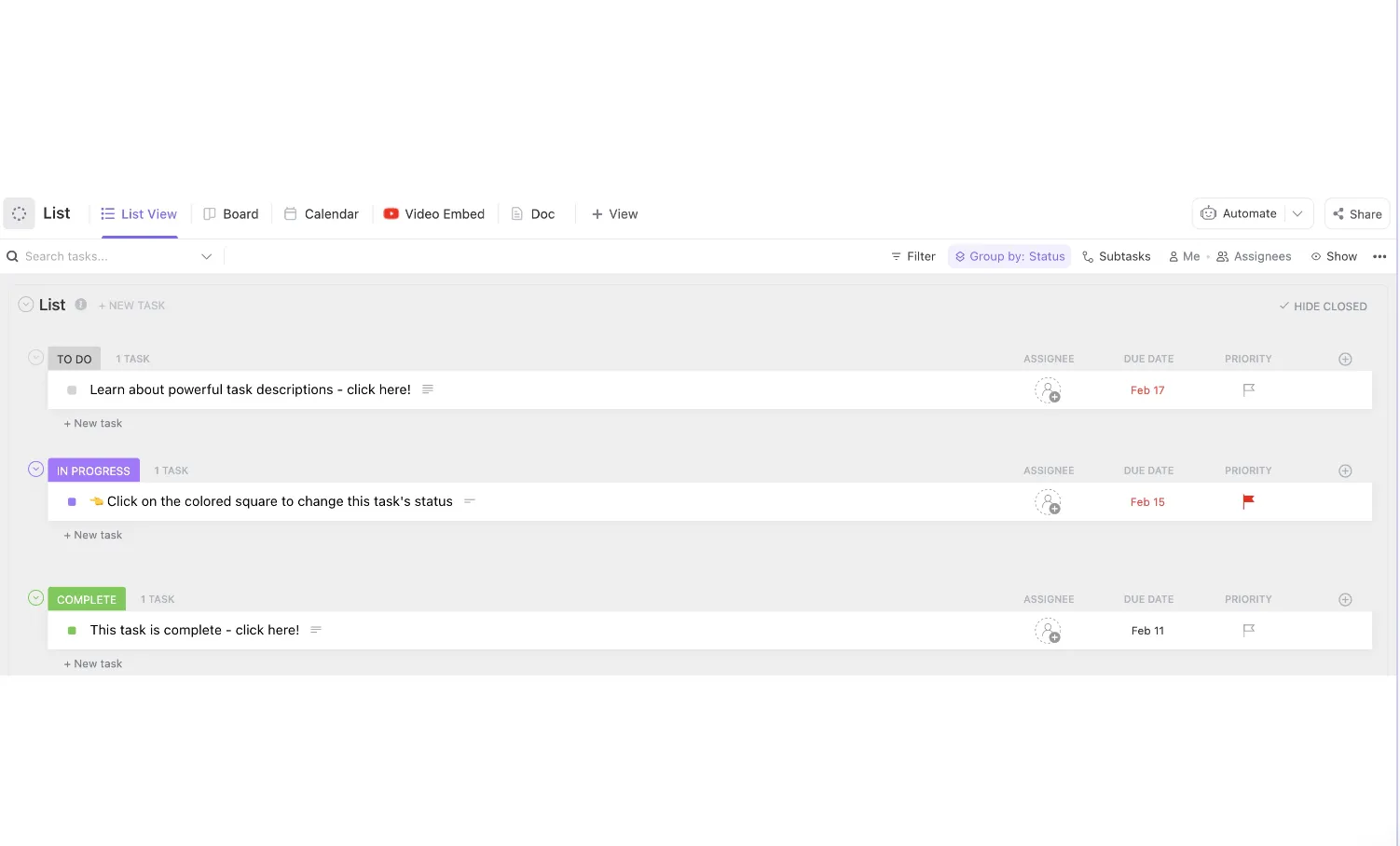The image size is (1400, 846).
Task: Click the List info icon
Action: tap(81, 305)
